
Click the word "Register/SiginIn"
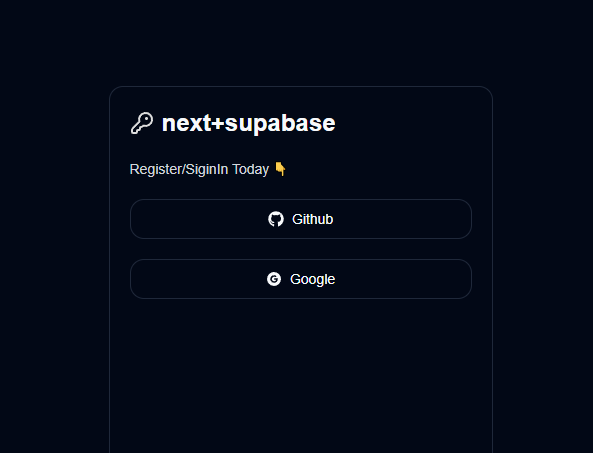point(179,169)
